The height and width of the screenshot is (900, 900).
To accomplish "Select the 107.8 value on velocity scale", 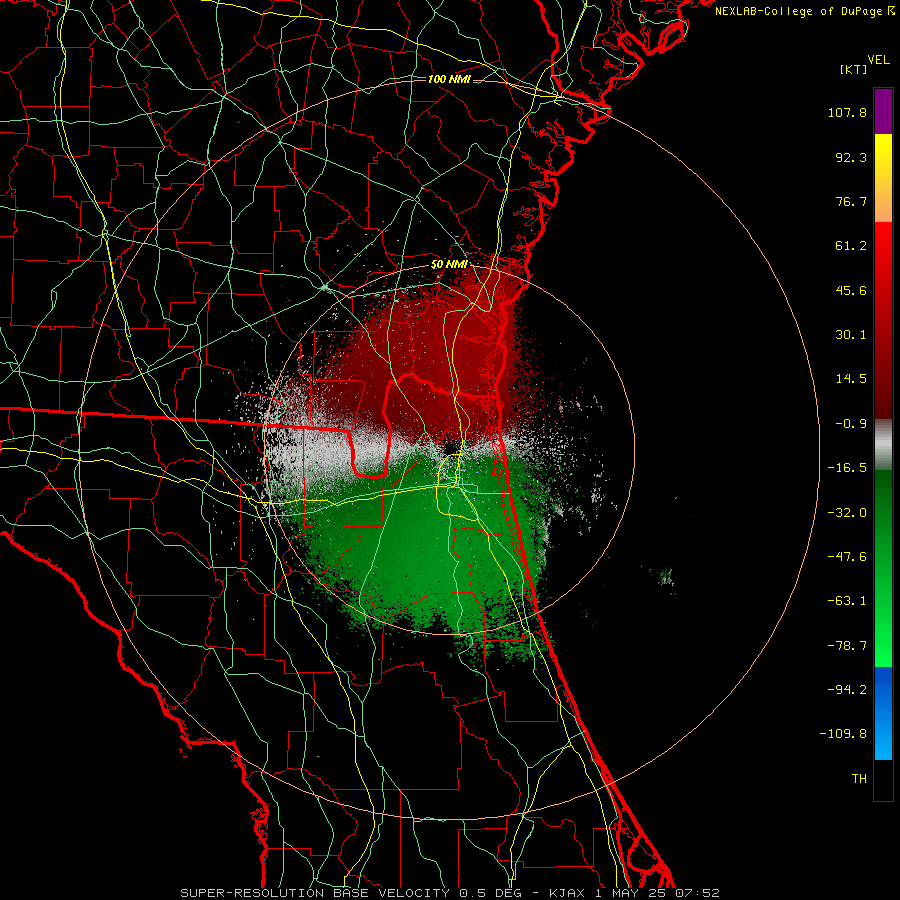I will (847, 112).
